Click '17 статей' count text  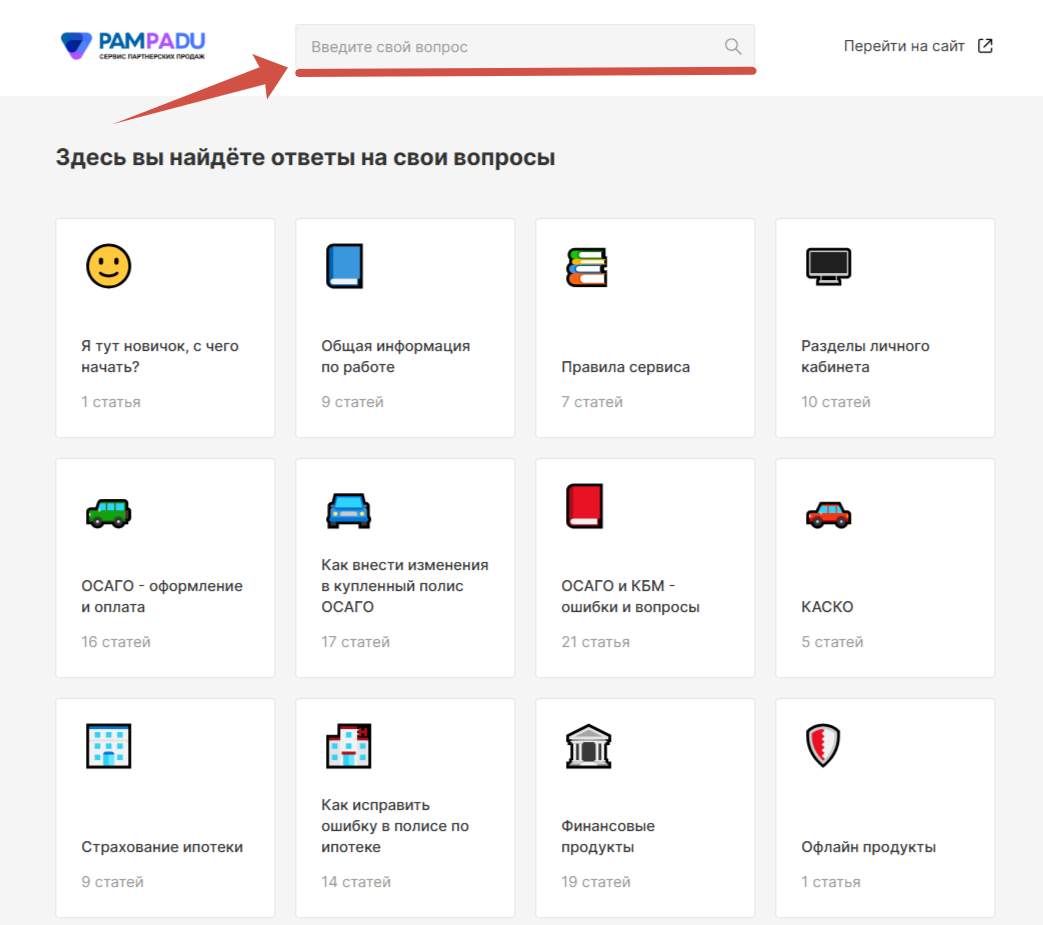click(x=355, y=642)
